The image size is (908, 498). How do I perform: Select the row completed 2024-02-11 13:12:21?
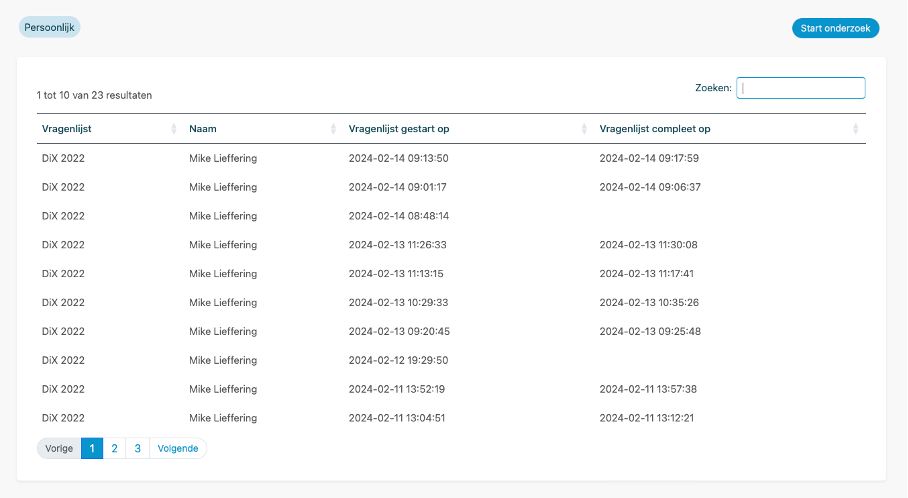coord(648,418)
